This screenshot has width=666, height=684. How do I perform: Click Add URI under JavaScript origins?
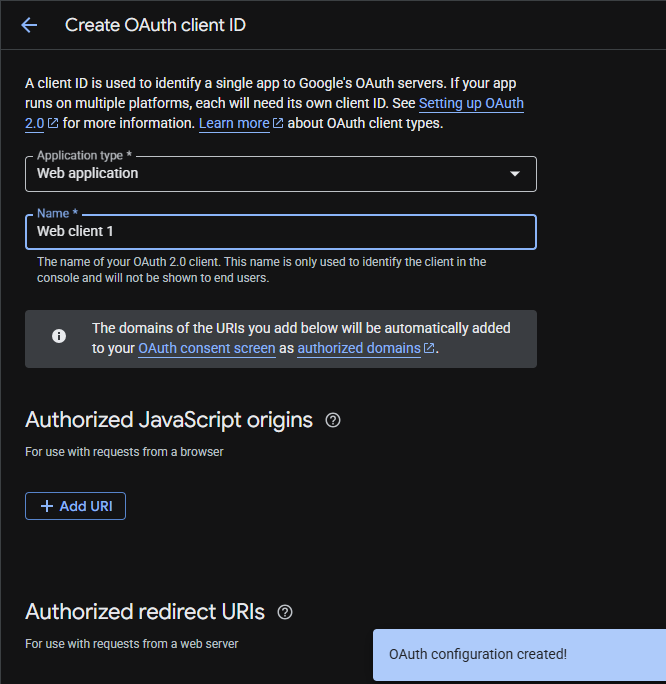(75, 506)
